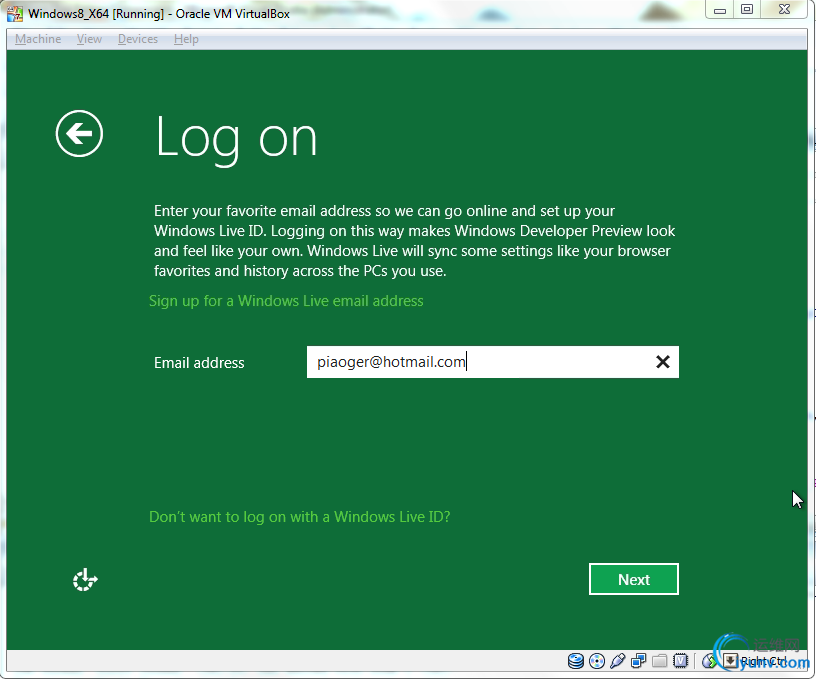Click the virtualization CPU chip icon
Image resolution: width=816 pixels, height=679 pixels.
tap(680, 661)
